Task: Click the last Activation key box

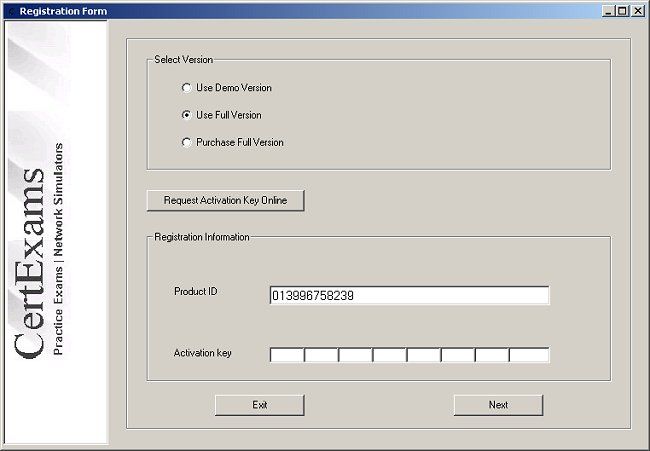Action: pos(528,355)
